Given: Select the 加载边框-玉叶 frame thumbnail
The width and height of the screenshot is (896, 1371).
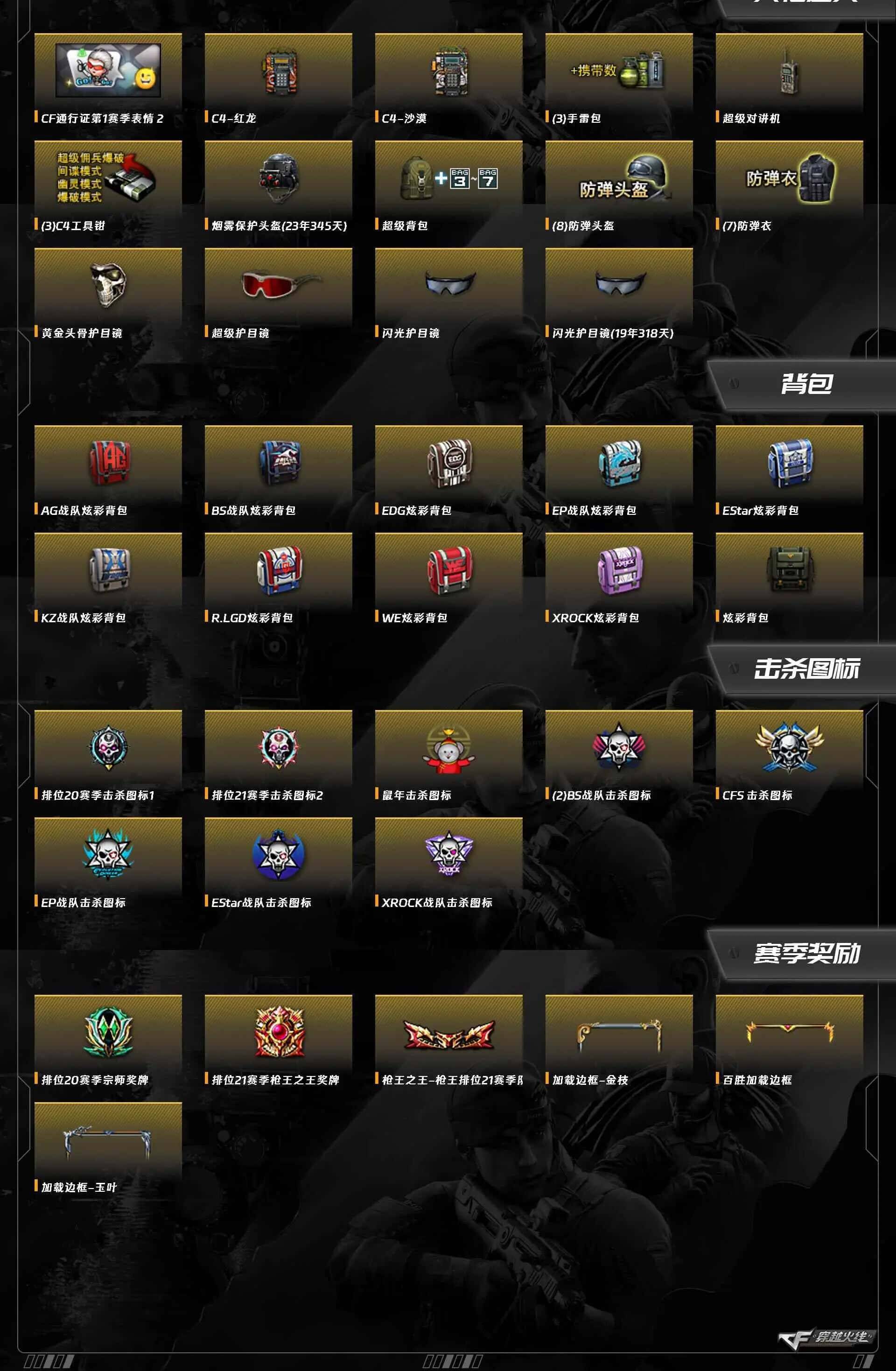Looking at the screenshot, I should click(x=108, y=1142).
